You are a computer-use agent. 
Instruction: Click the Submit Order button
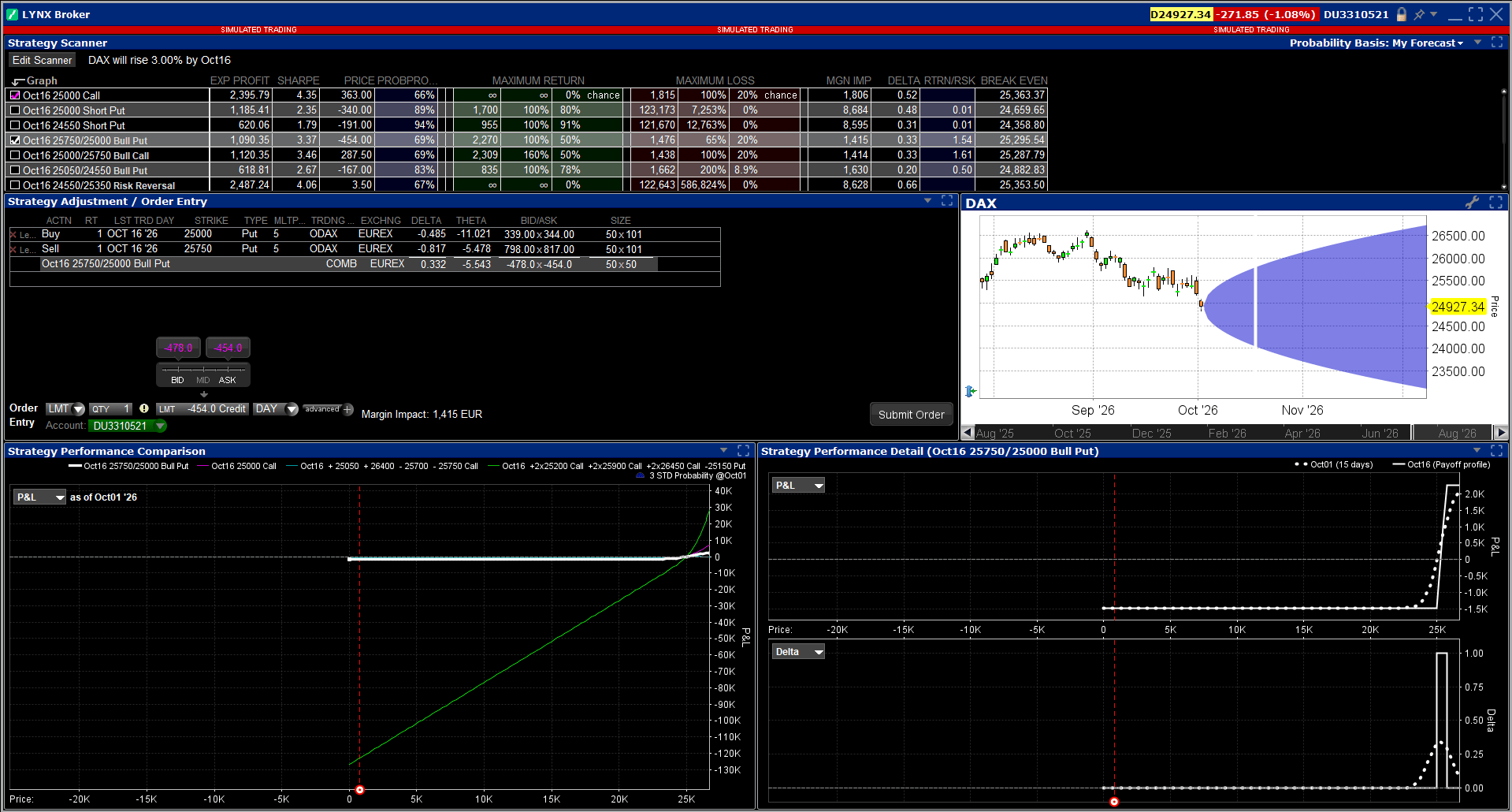click(912, 415)
